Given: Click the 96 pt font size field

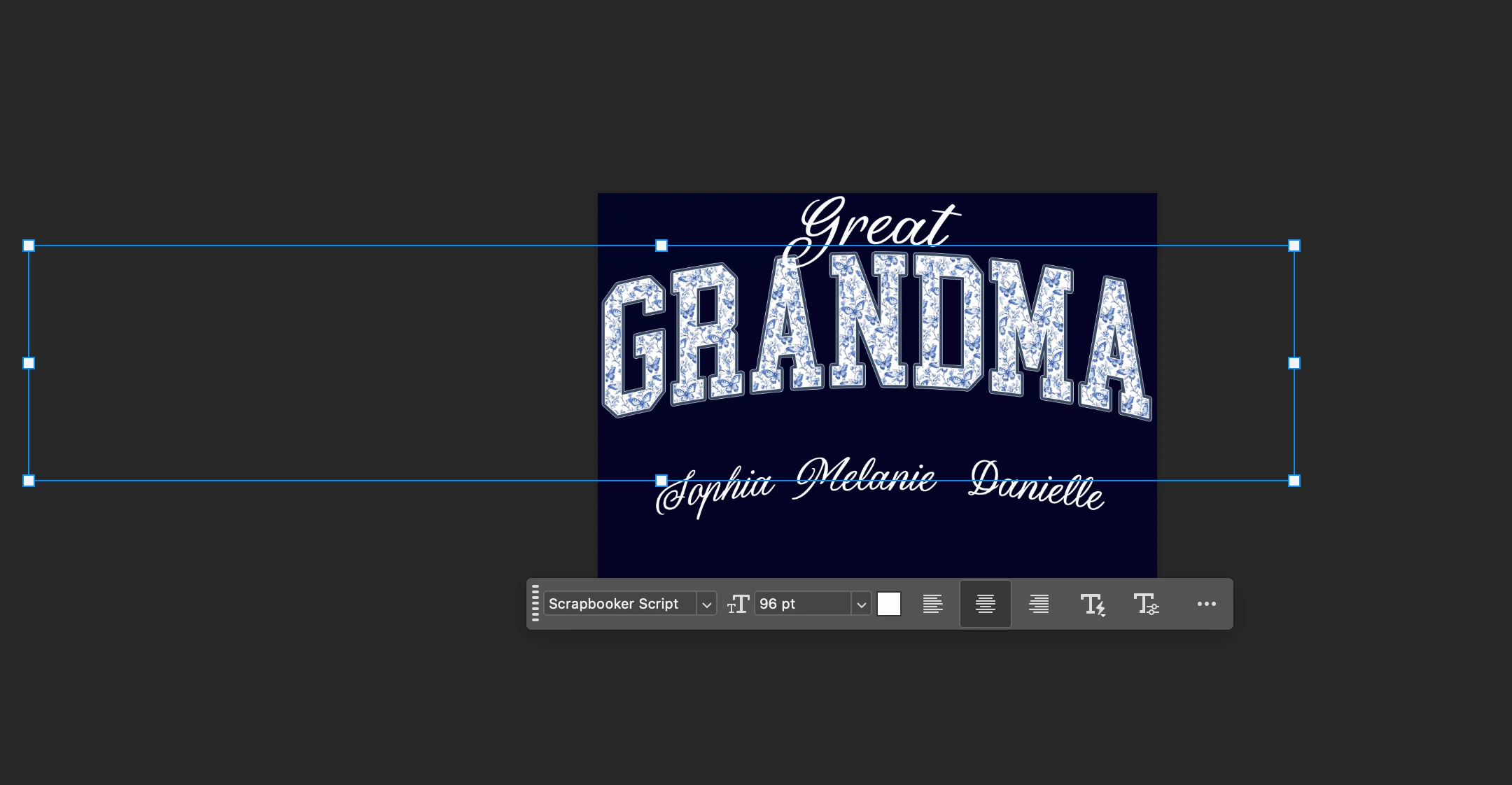Looking at the screenshot, I should click(x=802, y=604).
